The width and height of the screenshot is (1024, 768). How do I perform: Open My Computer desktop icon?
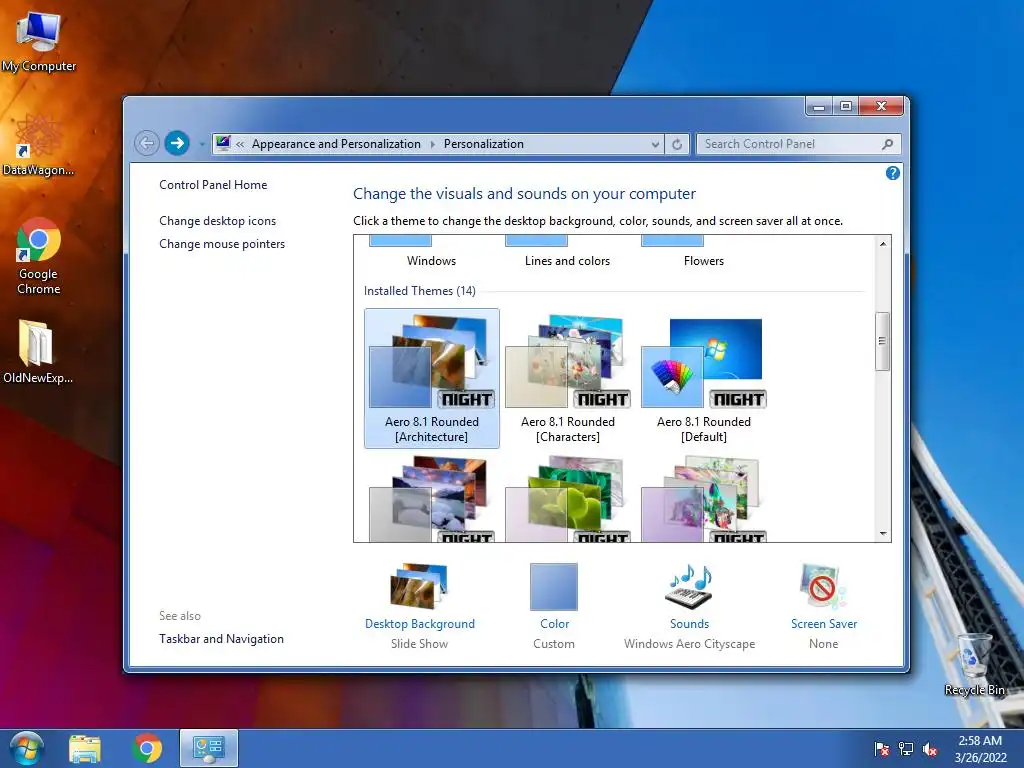[x=39, y=40]
